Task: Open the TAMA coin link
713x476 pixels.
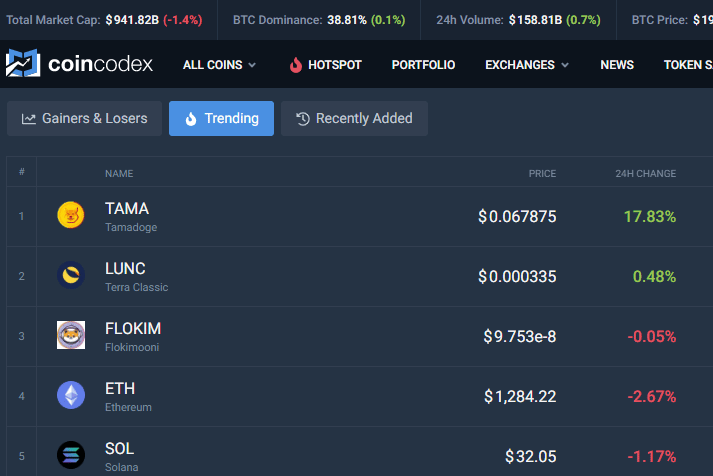Action: pos(127,209)
